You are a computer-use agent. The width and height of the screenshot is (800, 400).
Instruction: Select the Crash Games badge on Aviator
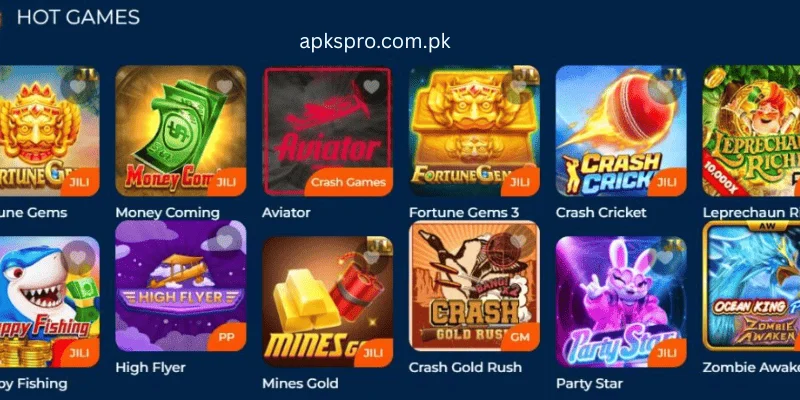pos(348,182)
